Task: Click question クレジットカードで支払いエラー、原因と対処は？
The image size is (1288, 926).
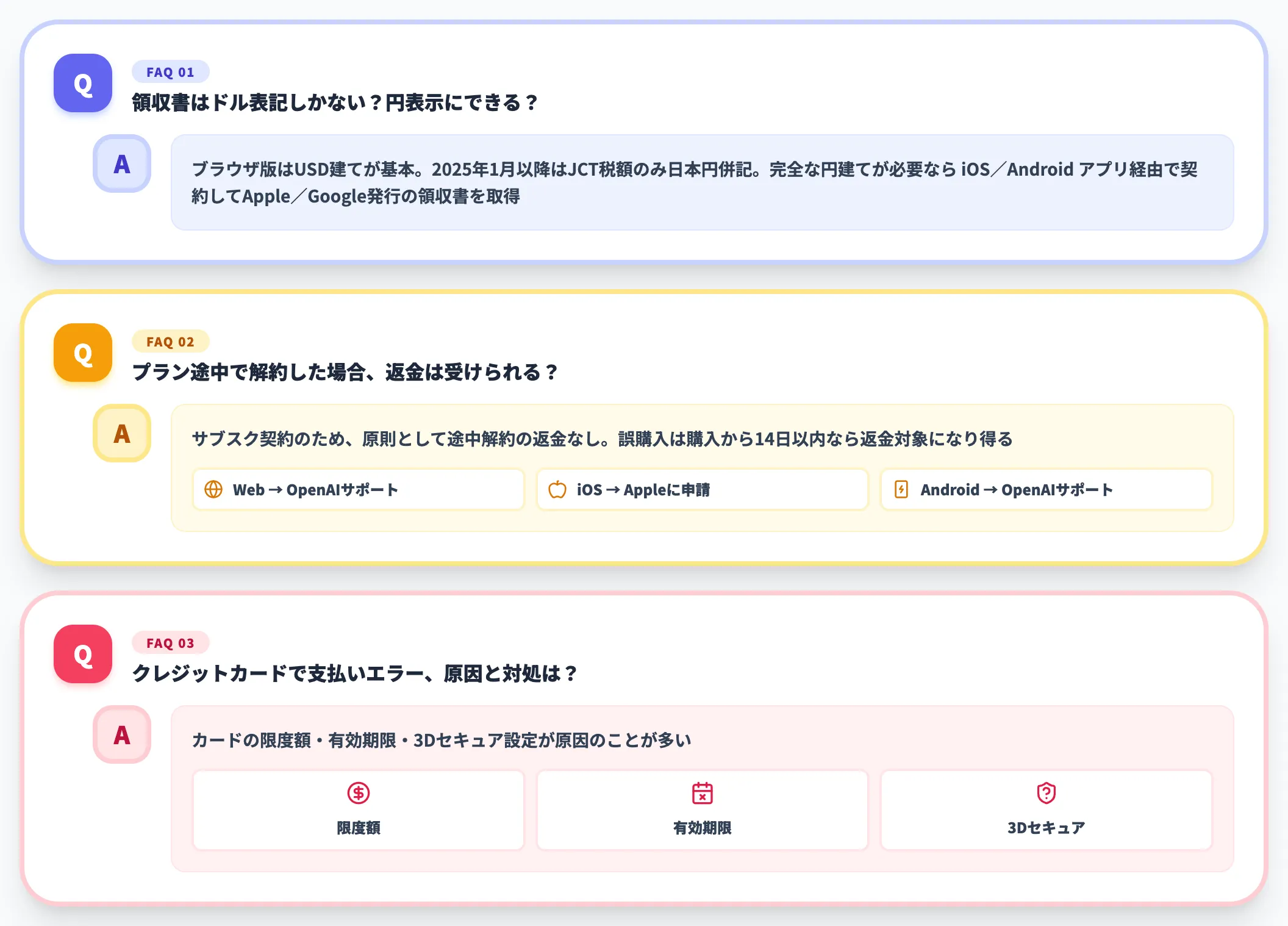Action: tap(355, 673)
